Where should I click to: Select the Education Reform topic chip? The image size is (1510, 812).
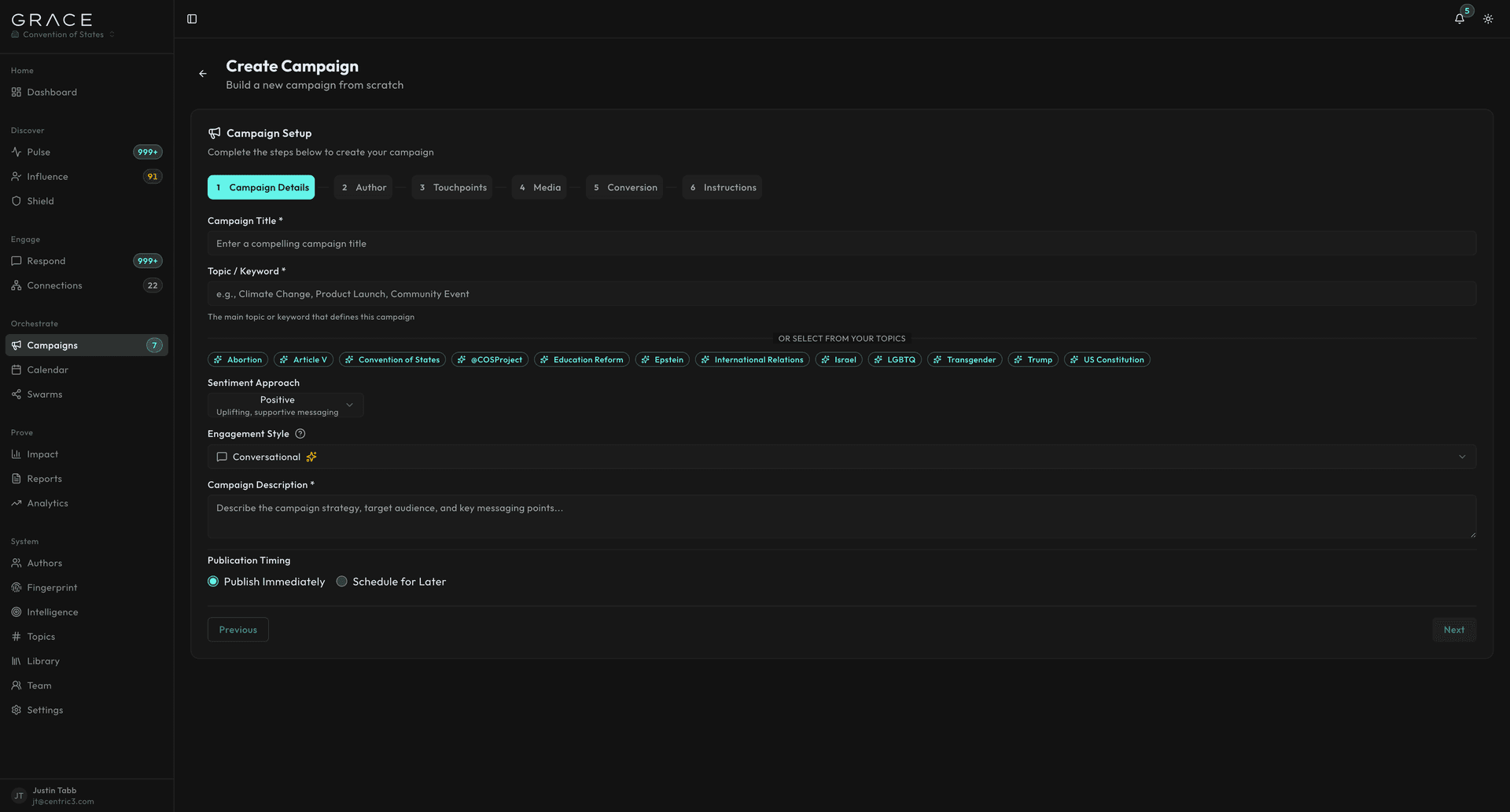(x=581, y=360)
